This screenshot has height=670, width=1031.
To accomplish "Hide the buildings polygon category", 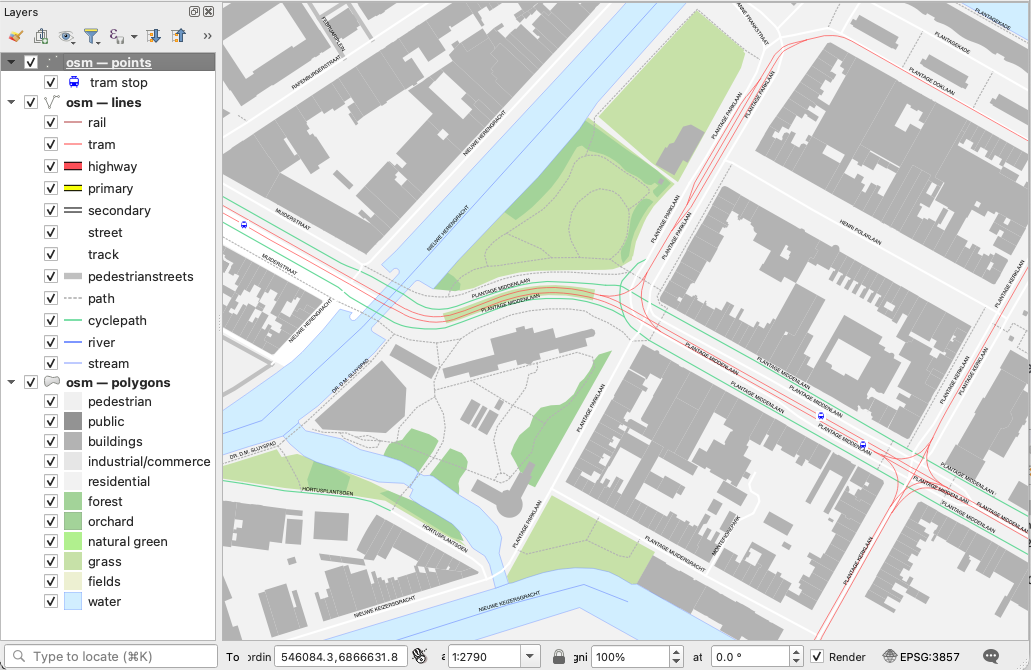I will pyautogui.click(x=51, y=442).
